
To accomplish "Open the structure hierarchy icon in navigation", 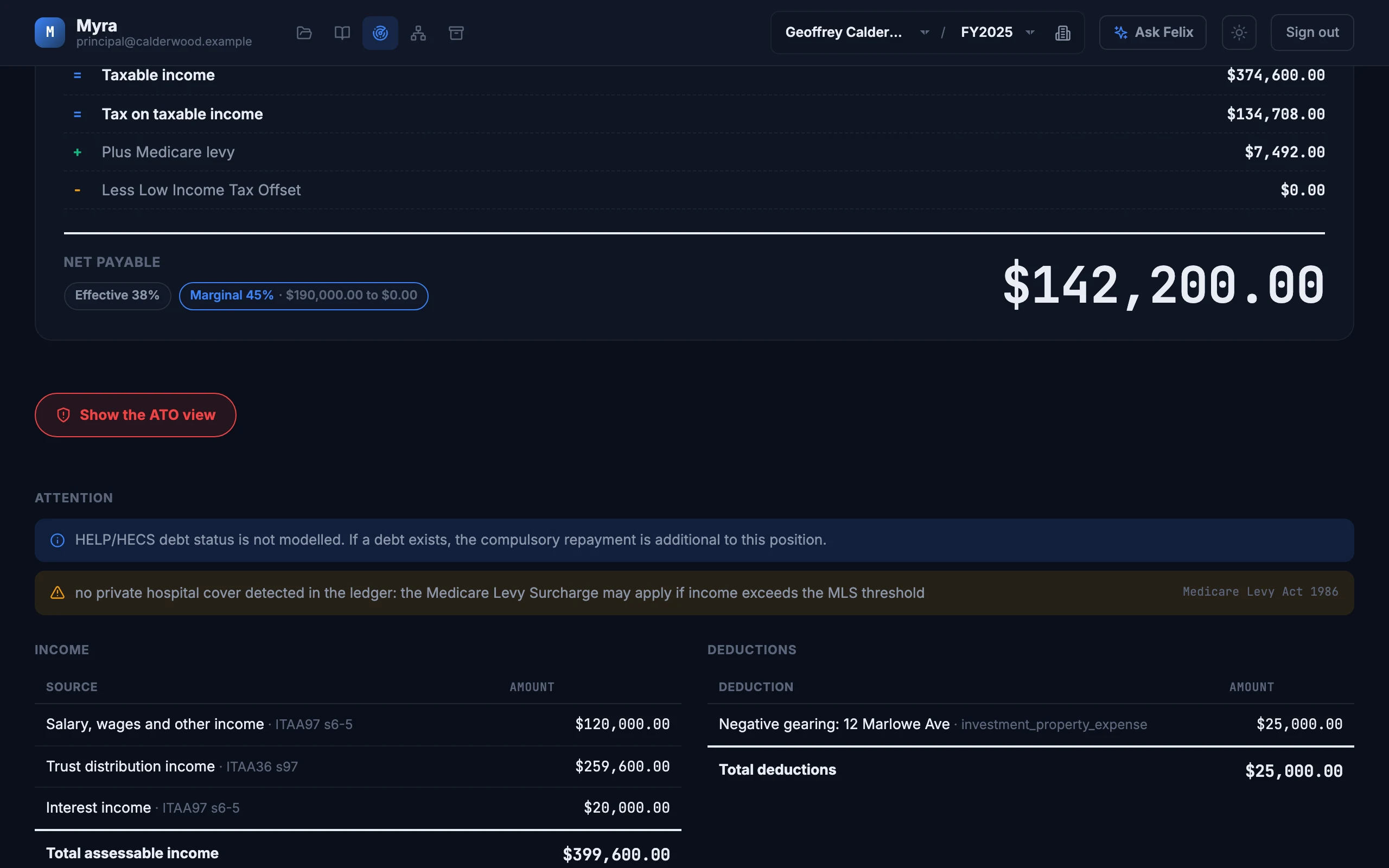I will click(418, 33).
